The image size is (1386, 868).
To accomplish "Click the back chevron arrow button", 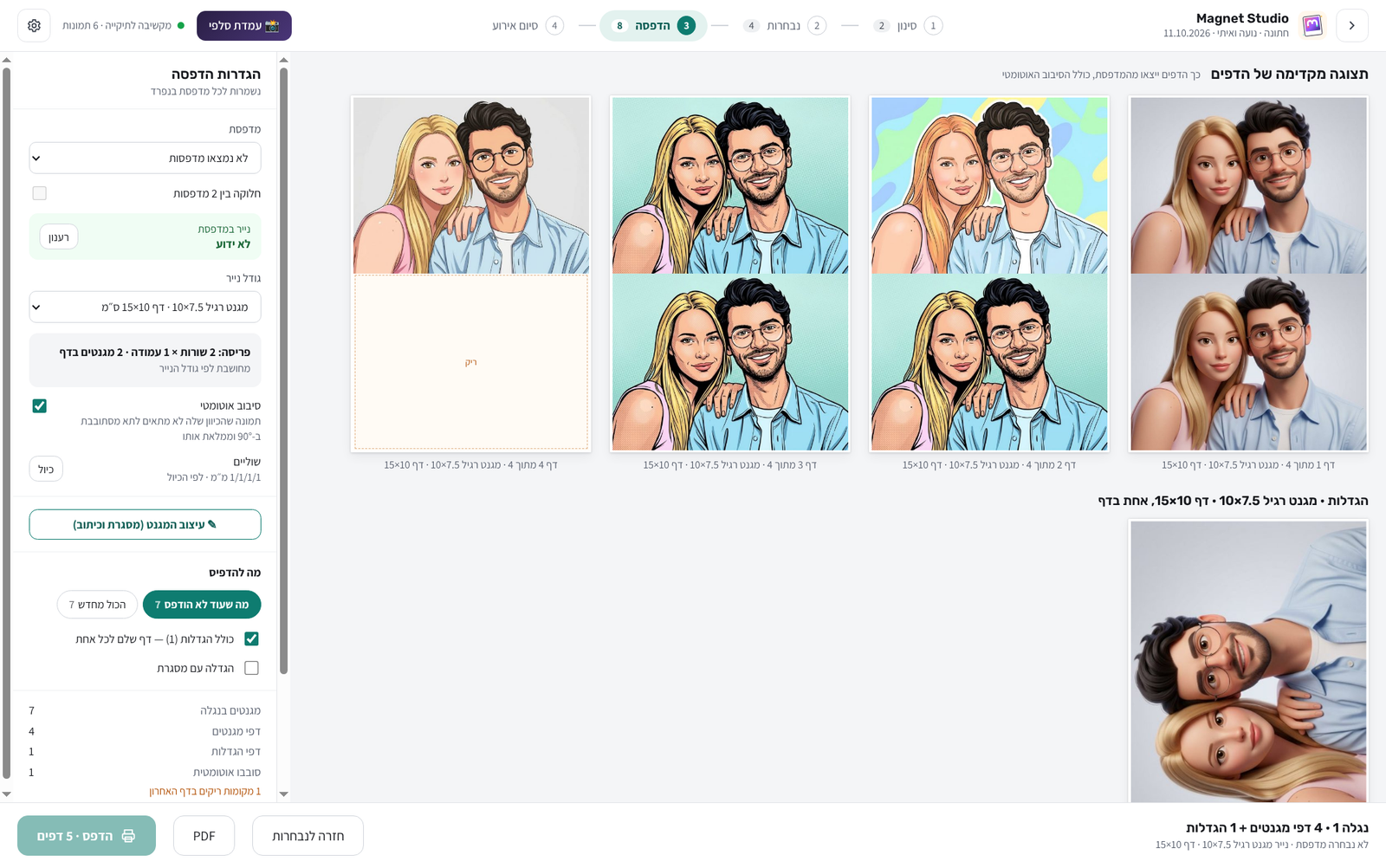I will [1351, 26].
